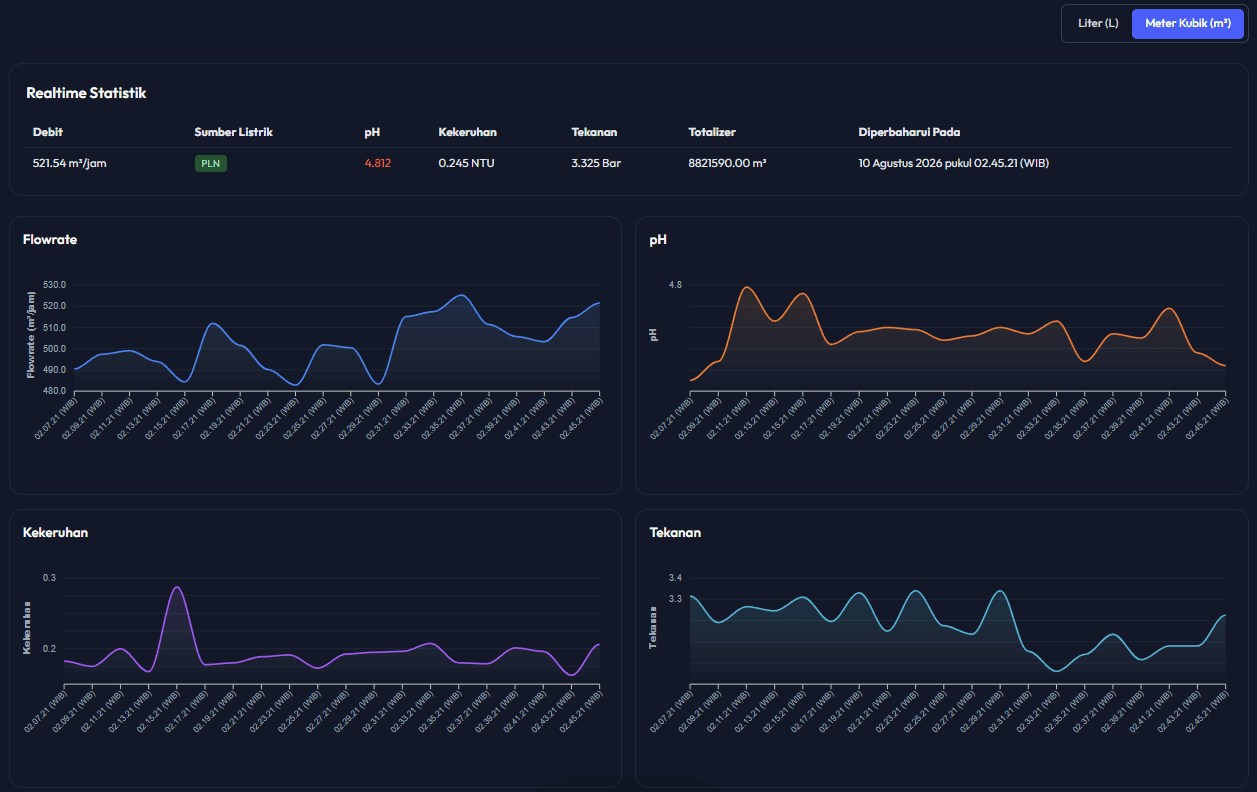Viewport: 1257px width, 792px height.
Task: Click the 530.0 label on Flowrate axis
Action: point(54,285)
